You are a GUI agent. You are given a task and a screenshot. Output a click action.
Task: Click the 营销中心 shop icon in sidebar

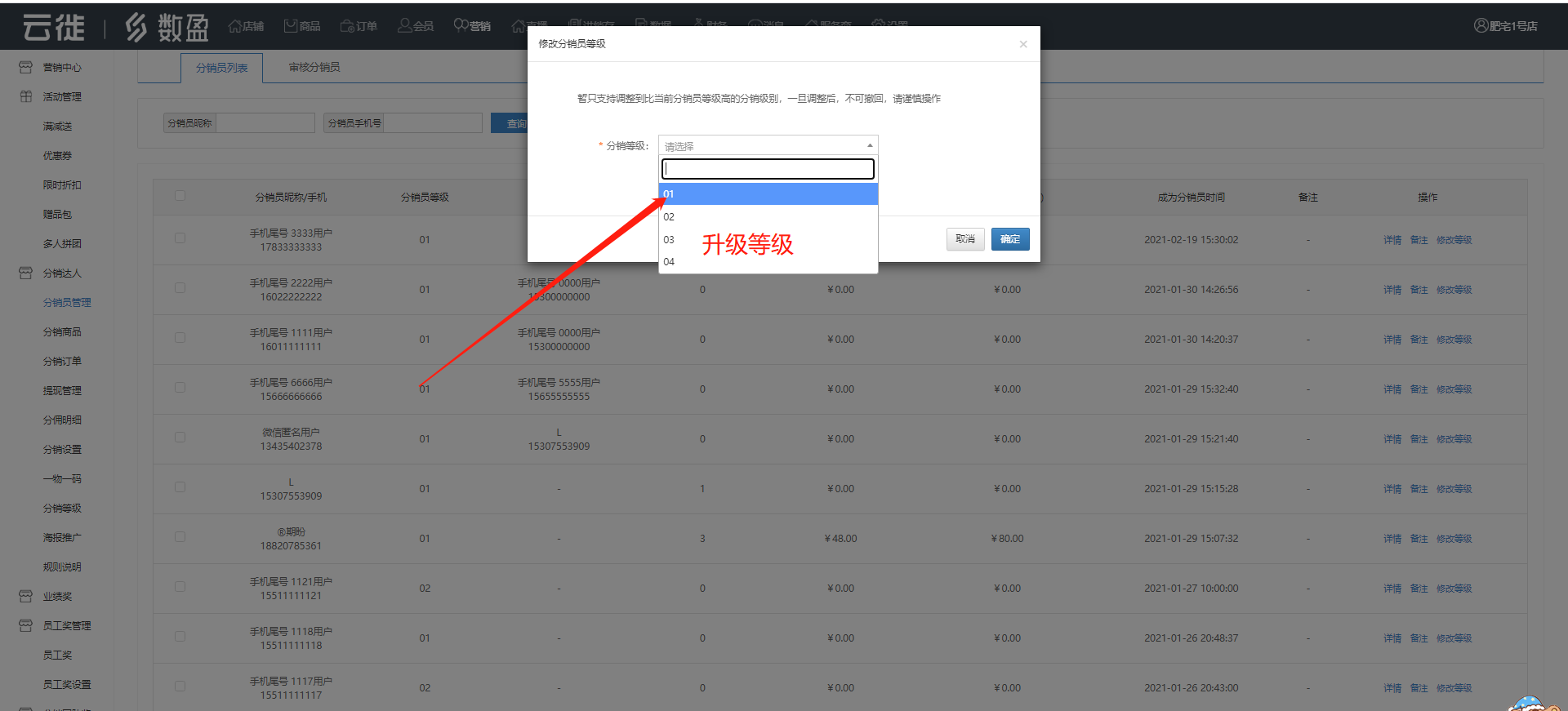coord(26,68)
